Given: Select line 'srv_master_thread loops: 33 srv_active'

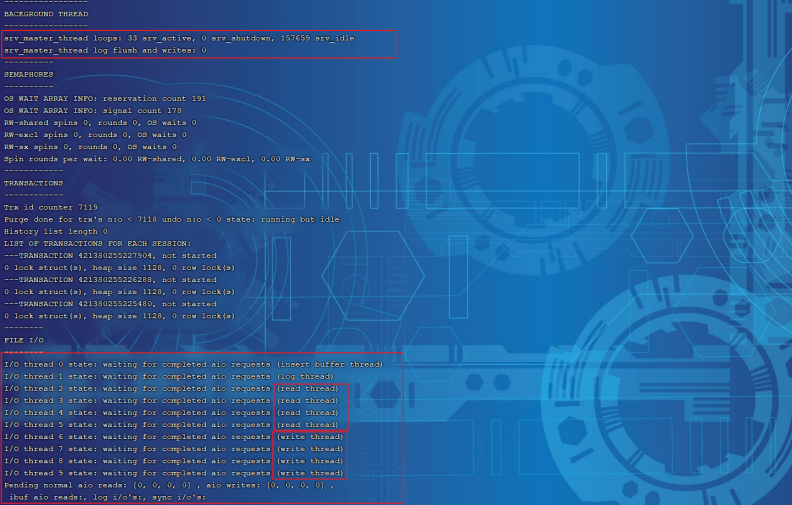Looking at the screenshot, I should point(179,38).
